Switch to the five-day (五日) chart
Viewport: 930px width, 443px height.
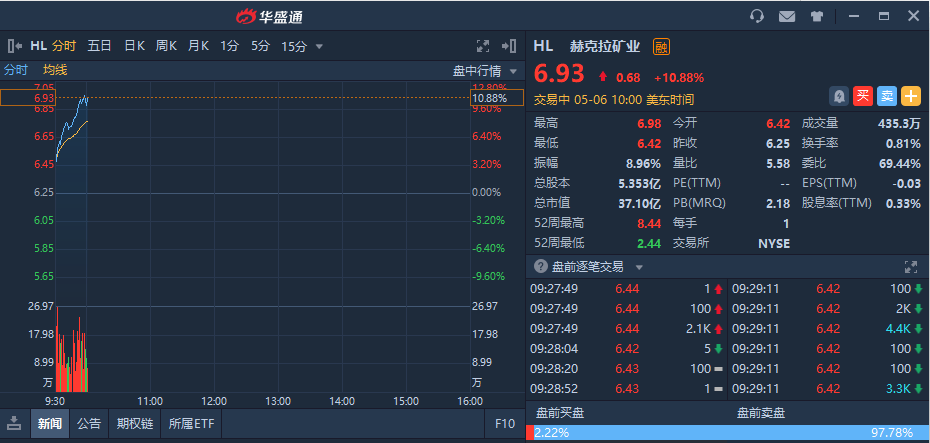pos(99,46)
